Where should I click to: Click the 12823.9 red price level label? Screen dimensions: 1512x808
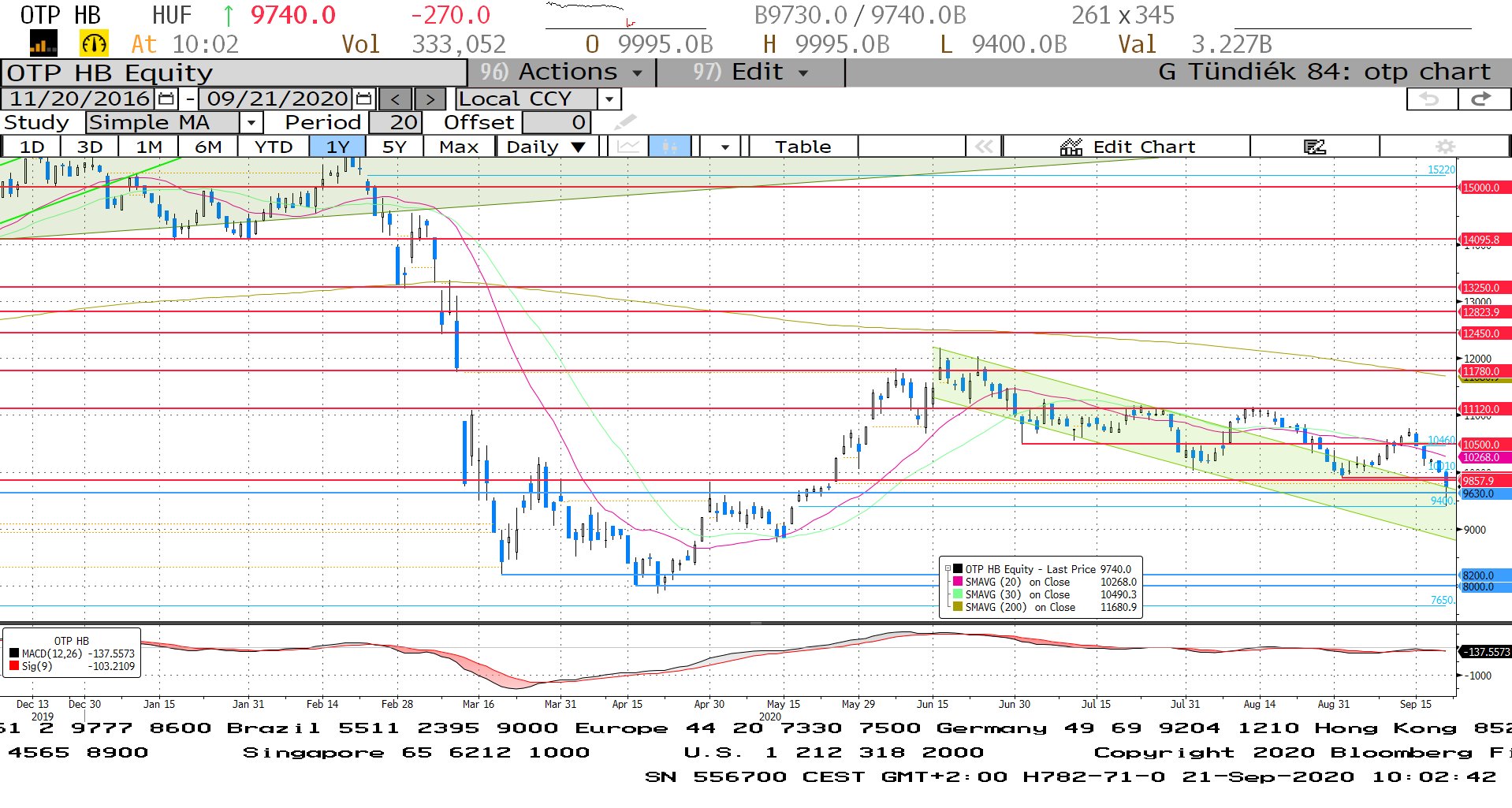1485,312
